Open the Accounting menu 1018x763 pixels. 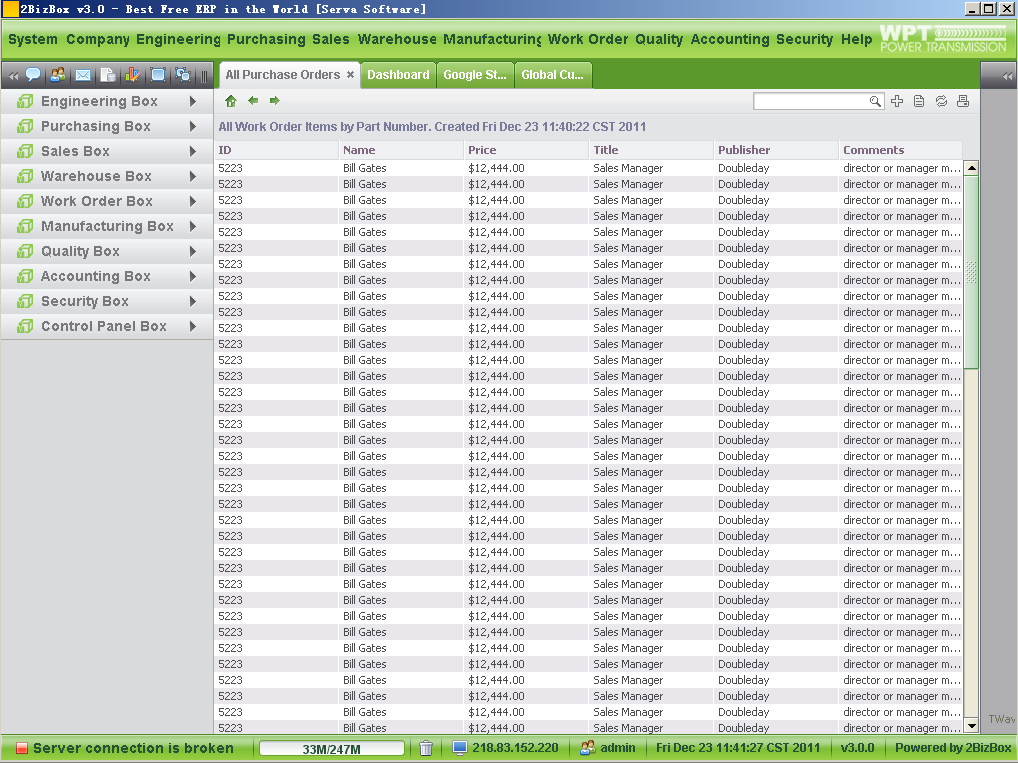[729, 40]
